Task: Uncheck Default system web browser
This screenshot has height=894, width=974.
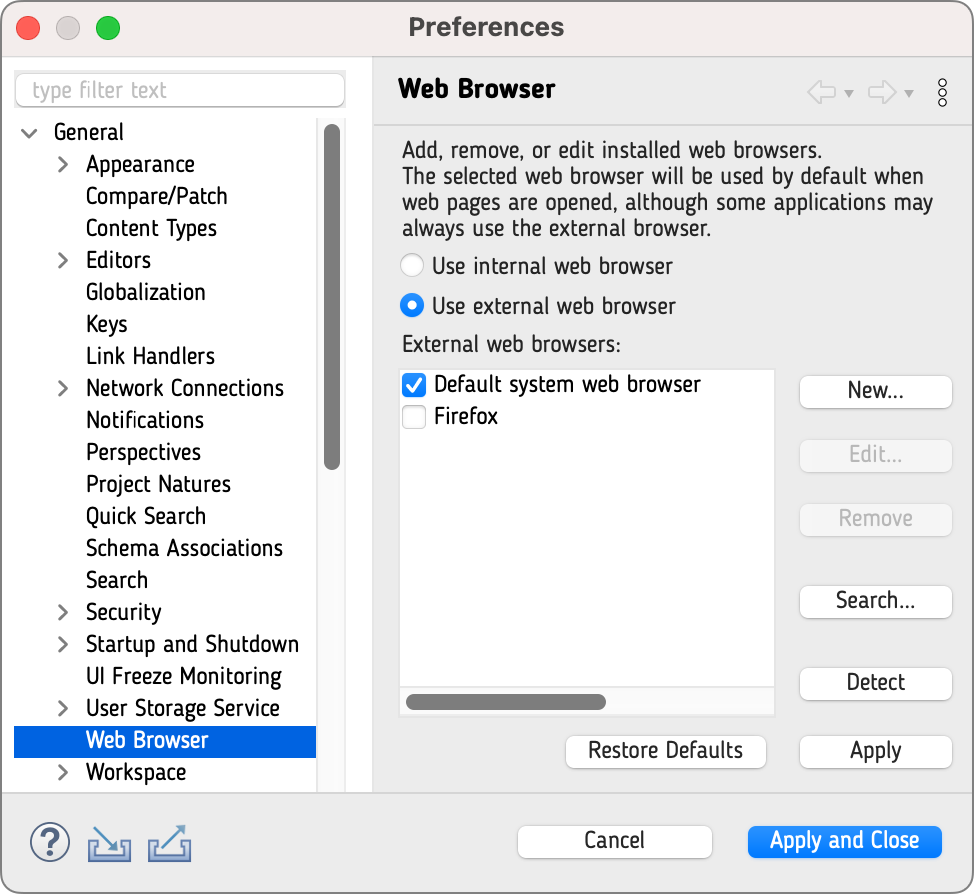Action: tap(413, 384)
